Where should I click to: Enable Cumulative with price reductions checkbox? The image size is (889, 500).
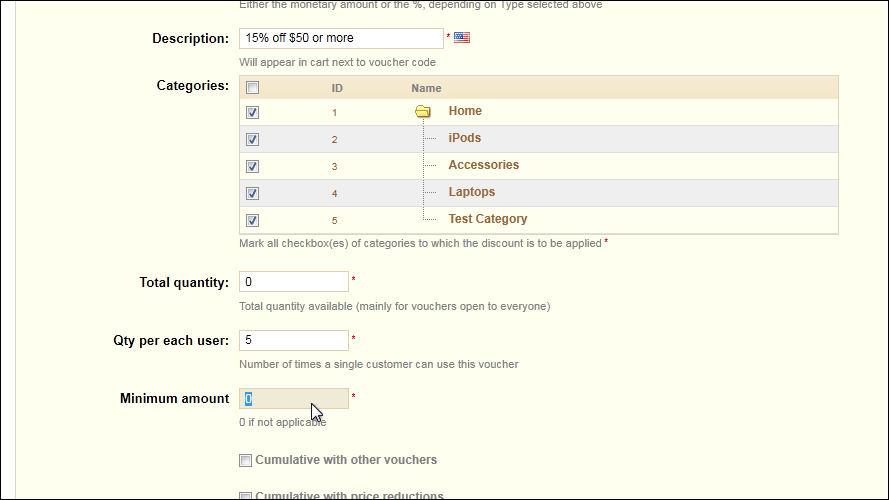tap(245, 497)
